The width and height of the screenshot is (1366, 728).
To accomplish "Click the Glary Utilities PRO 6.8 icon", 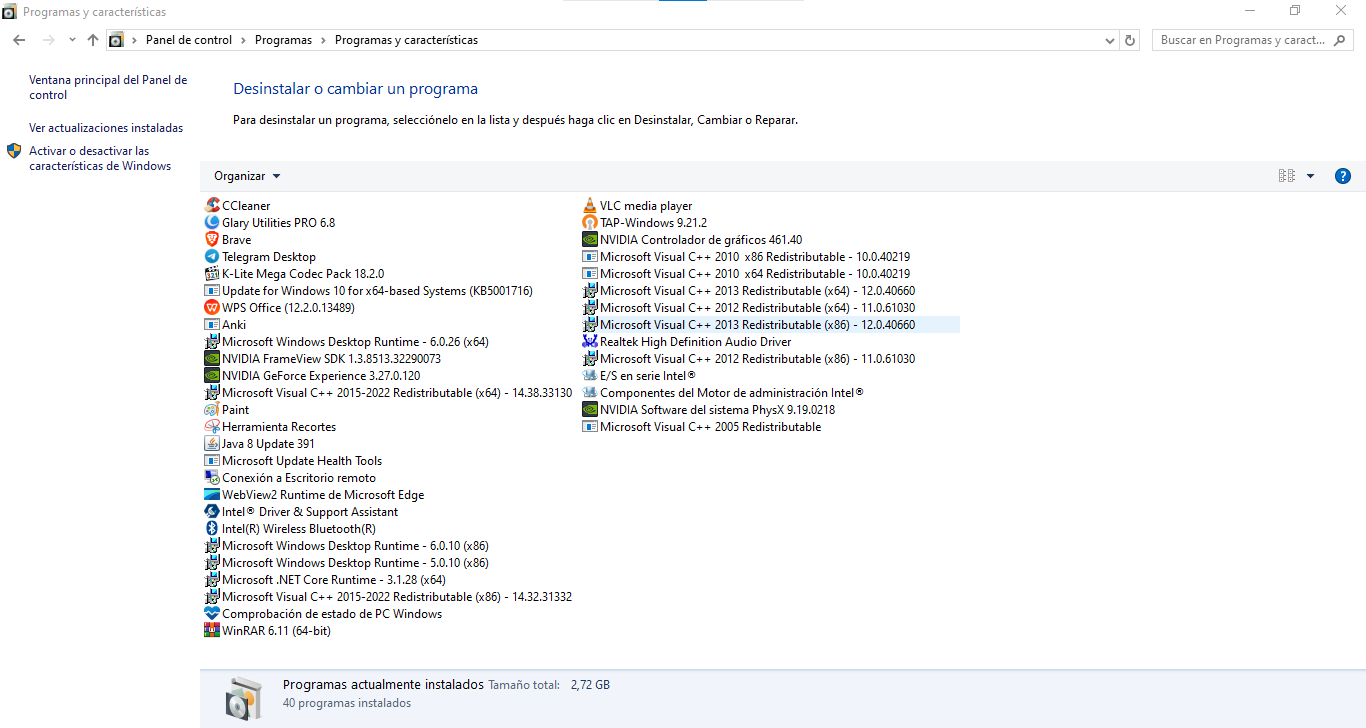I will click(212, 223).
